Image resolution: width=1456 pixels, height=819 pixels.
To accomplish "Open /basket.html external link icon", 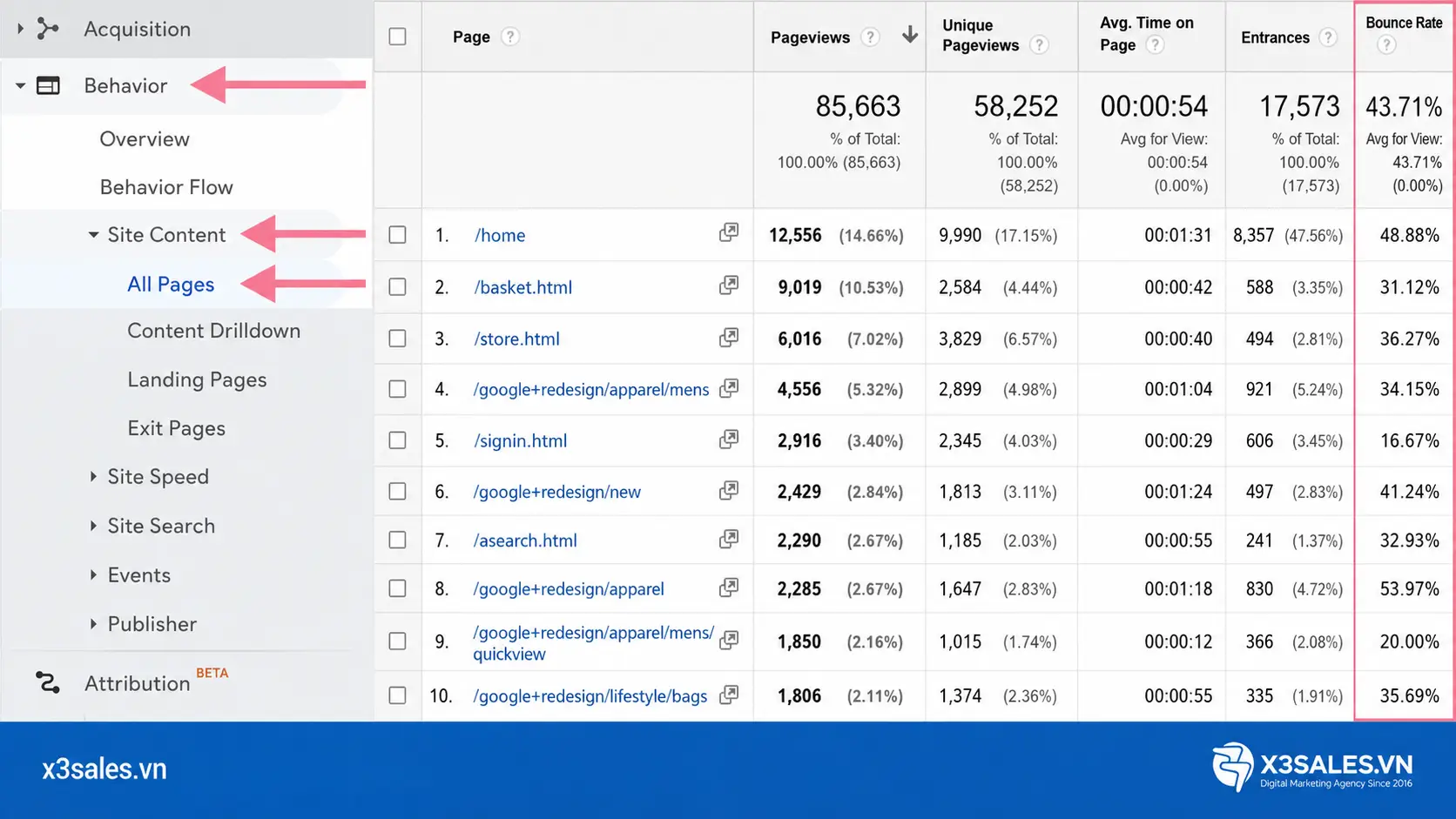I will coord(729,285).
